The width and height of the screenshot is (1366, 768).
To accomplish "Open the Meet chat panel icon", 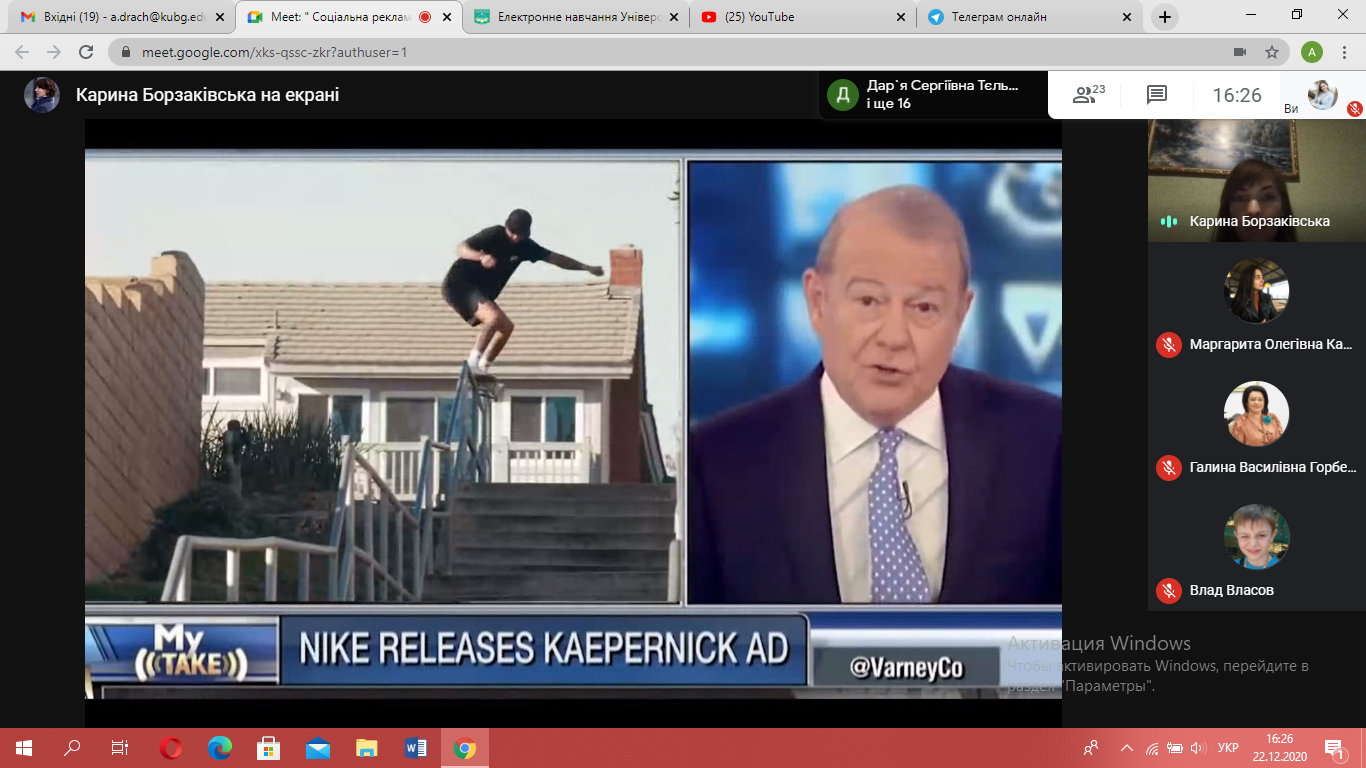I will click(x=1157, y=95).
